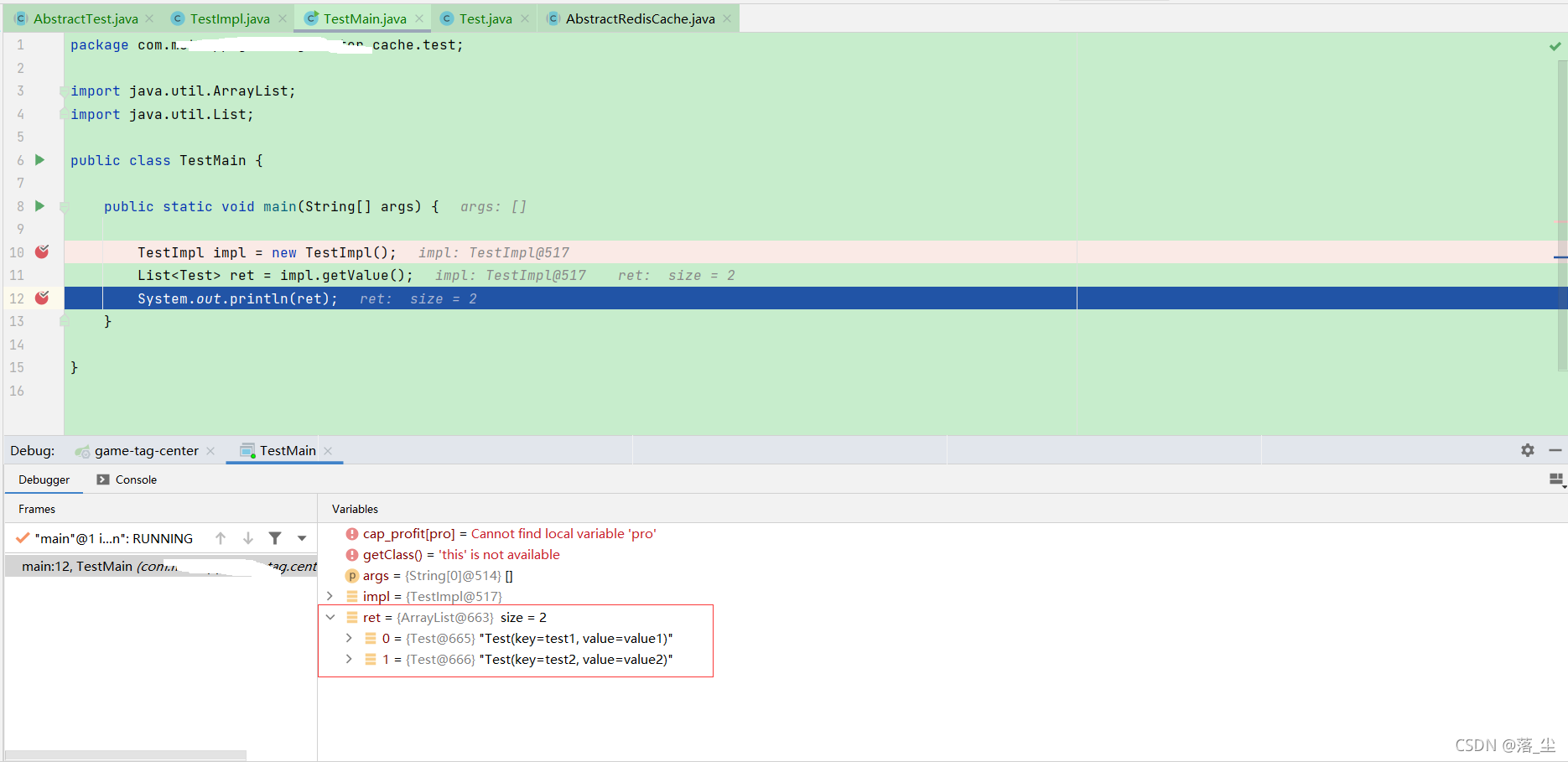The width and height of the screenshot is (1568, 762).
Task: Select the main:12, TestMain stack frame
Action: 161,567
